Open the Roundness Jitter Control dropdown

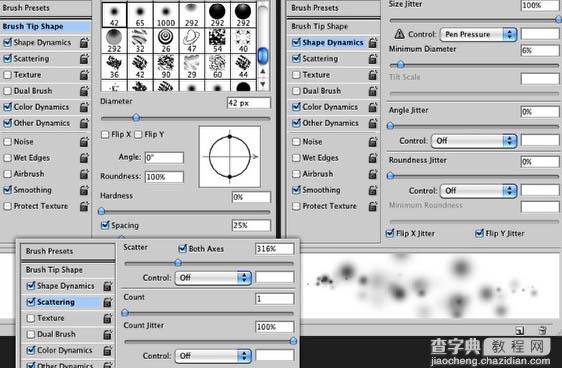(478, 191)
